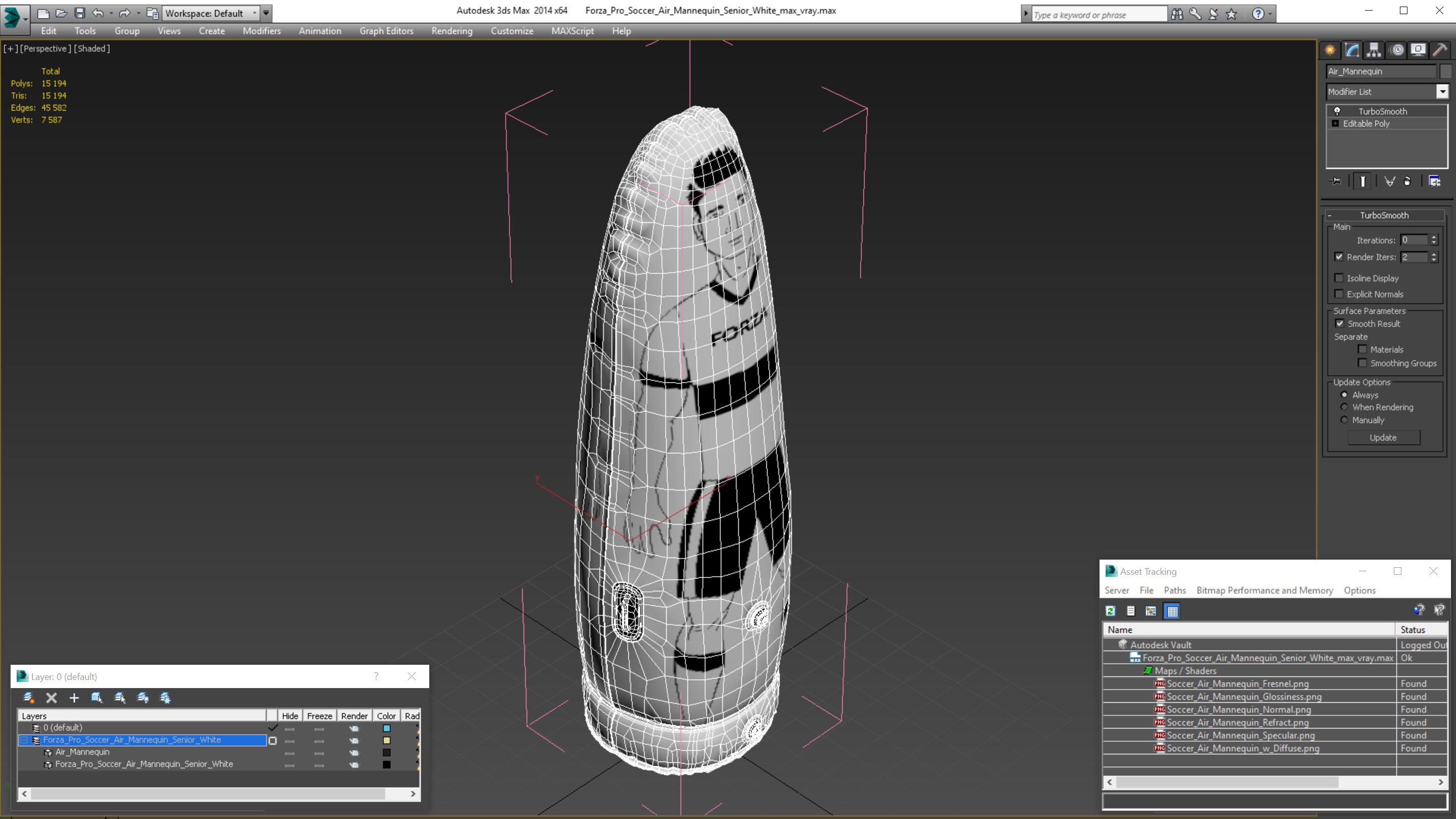Click Refresh icon in Asset Tracking
Viewport: 1456px width, 819px height.
click(x=1111, y=611)
